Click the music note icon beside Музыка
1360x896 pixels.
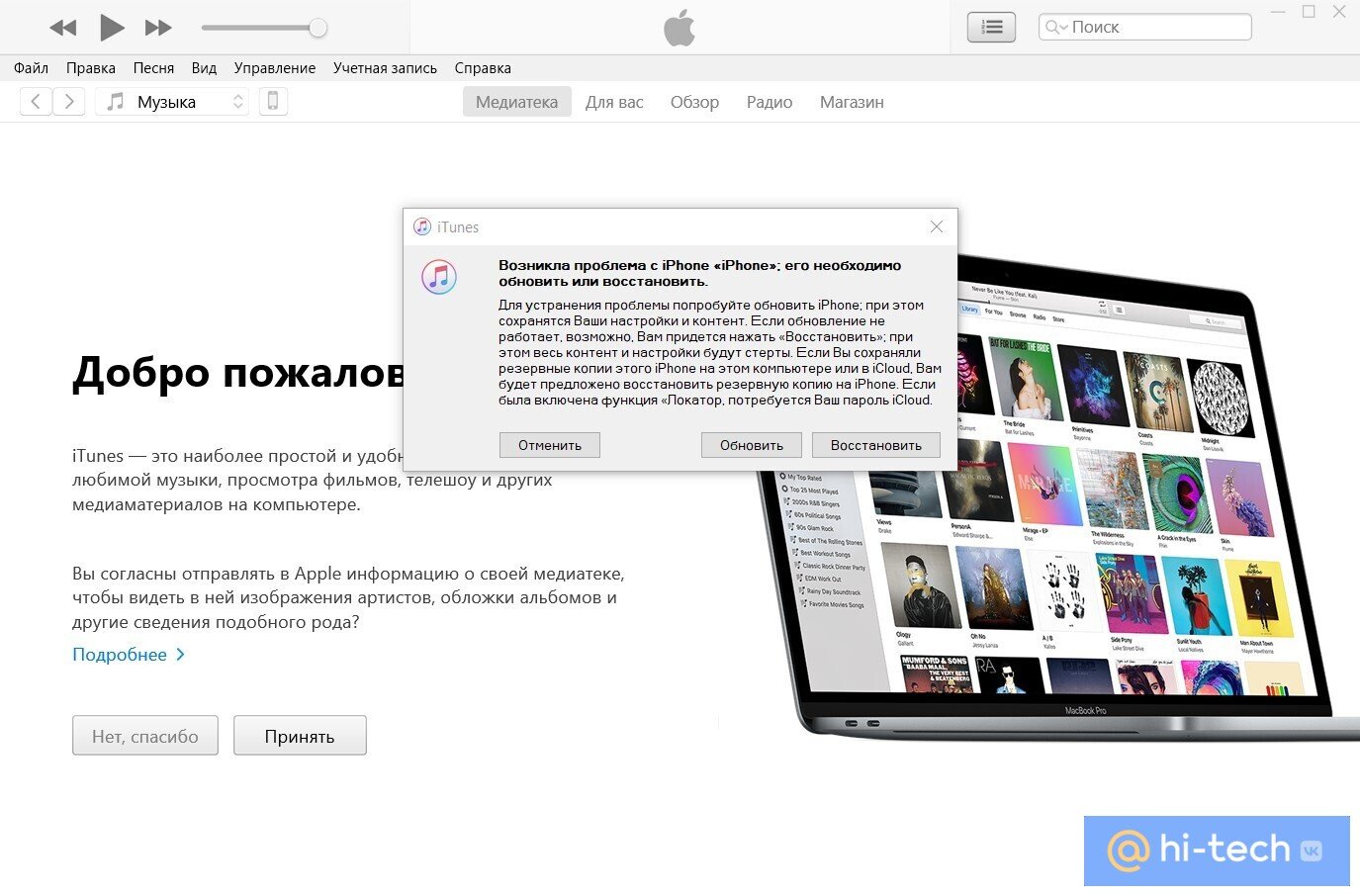[116, 101]
